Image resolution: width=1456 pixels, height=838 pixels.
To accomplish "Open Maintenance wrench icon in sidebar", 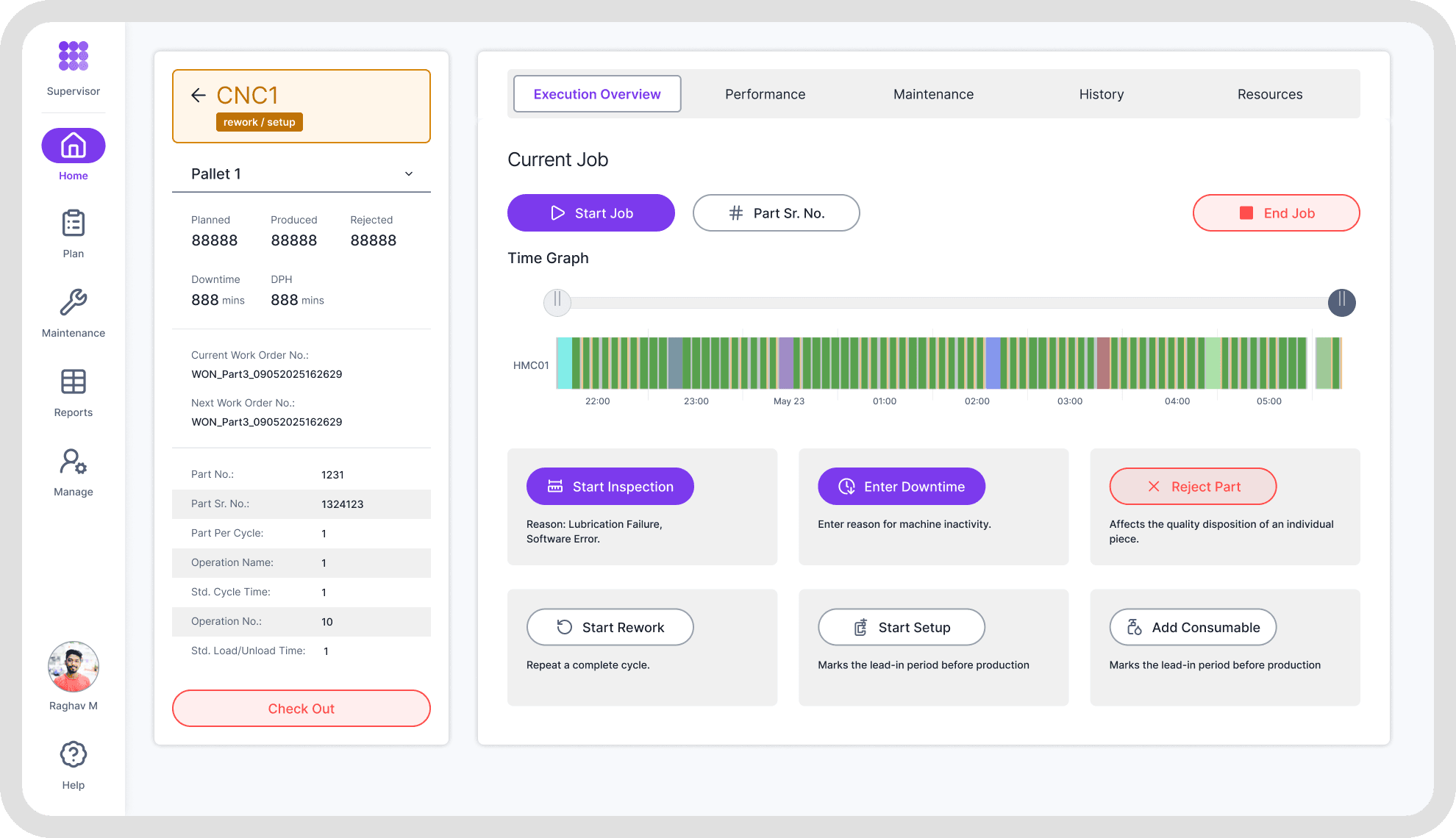I will 74,303.
